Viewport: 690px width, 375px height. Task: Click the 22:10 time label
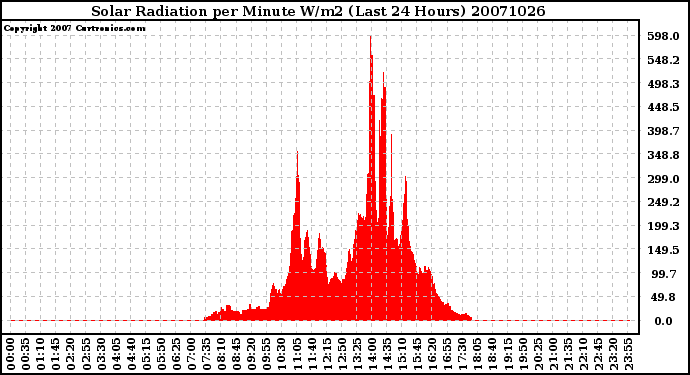click(x=582, y=354)
